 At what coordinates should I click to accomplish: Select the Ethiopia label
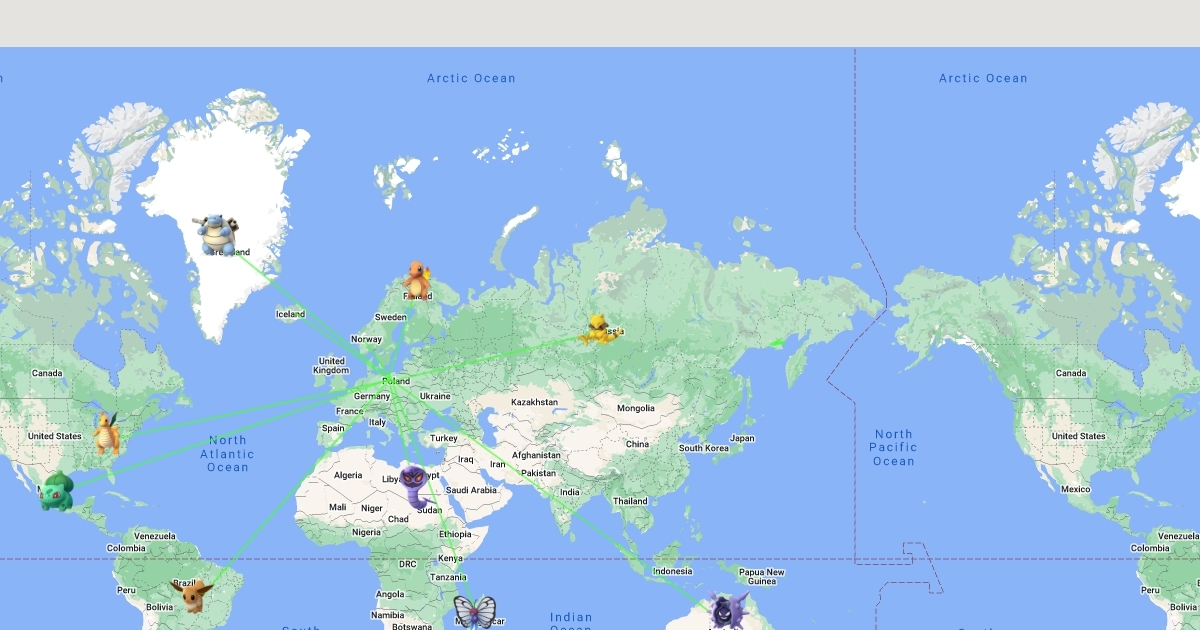[x=455, y=534]
